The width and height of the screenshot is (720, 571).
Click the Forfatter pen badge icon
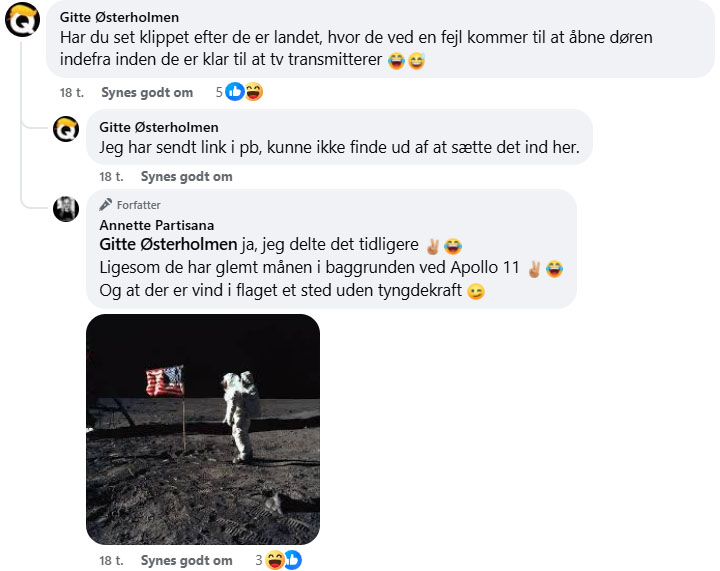coord(106,204)
